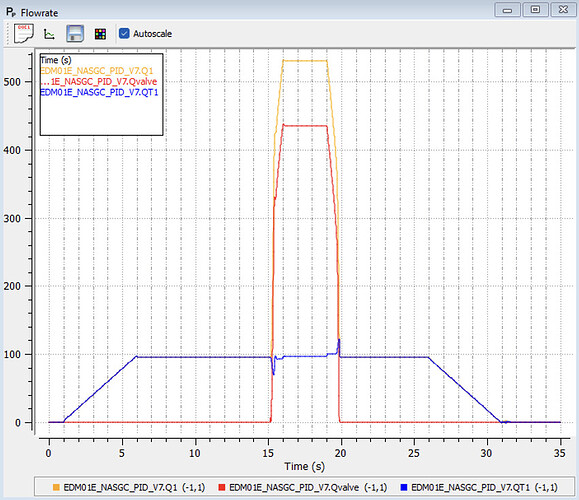The image size is (579, 500).
Task: Click the red Qvalve label in plot legend box
Action: [99, 82]
